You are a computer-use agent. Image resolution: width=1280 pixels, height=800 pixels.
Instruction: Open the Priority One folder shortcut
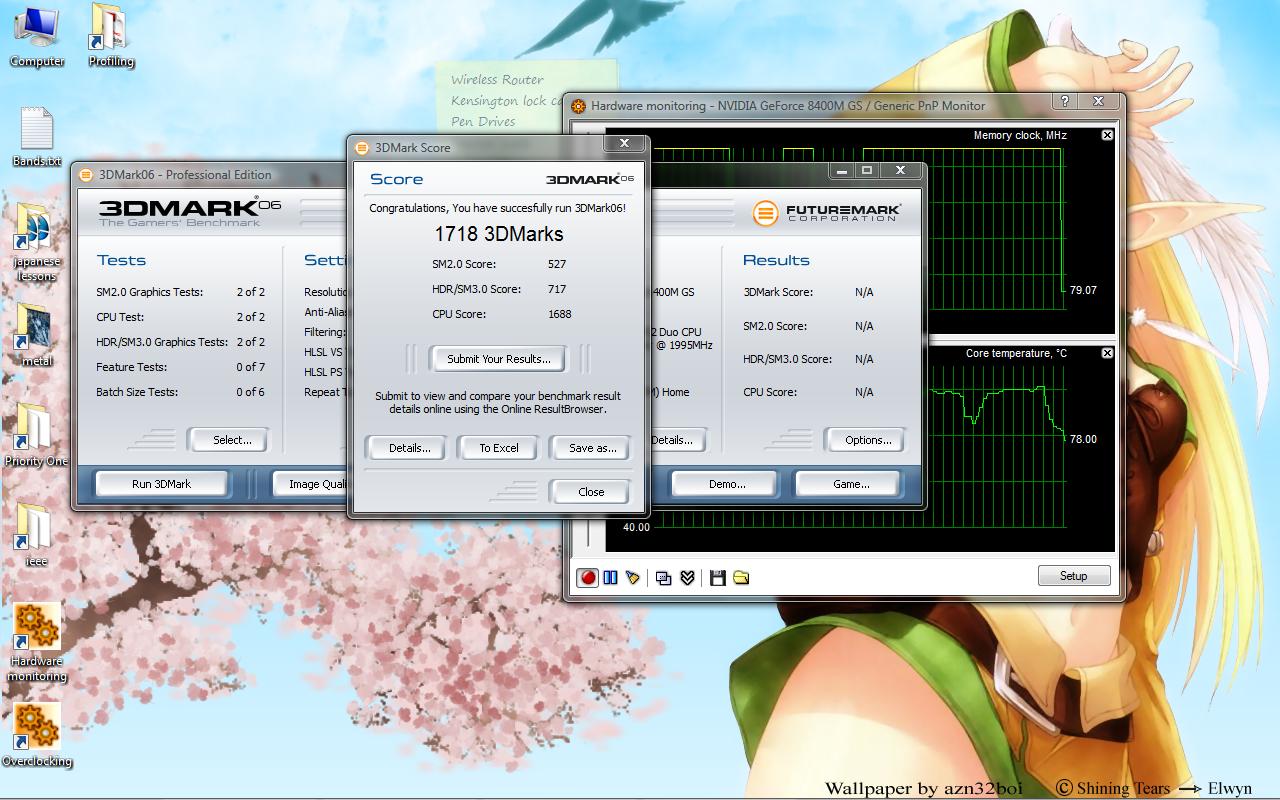pos(37,435)
